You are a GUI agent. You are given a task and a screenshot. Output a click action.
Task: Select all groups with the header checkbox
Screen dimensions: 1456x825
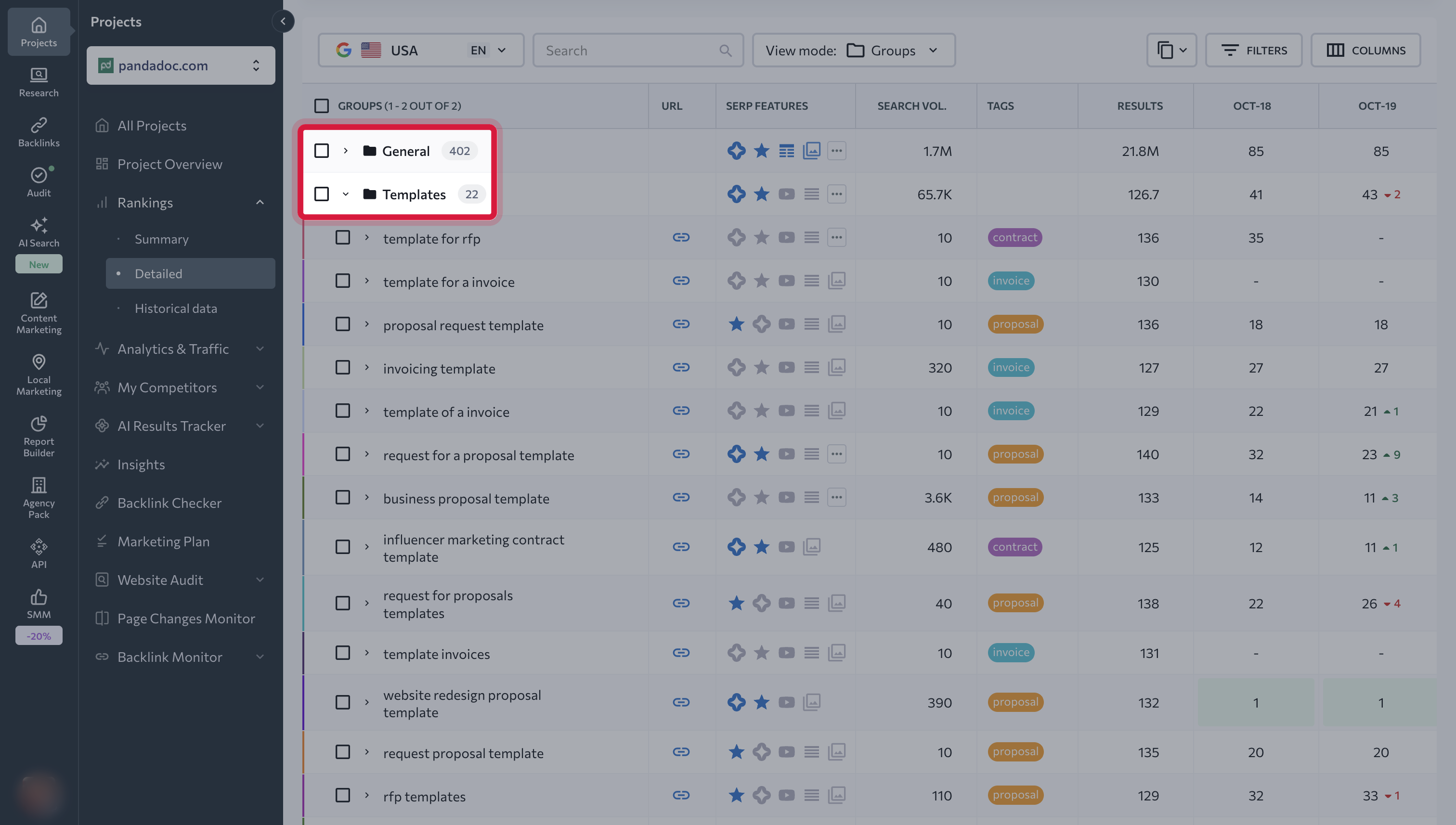point(321,106)
